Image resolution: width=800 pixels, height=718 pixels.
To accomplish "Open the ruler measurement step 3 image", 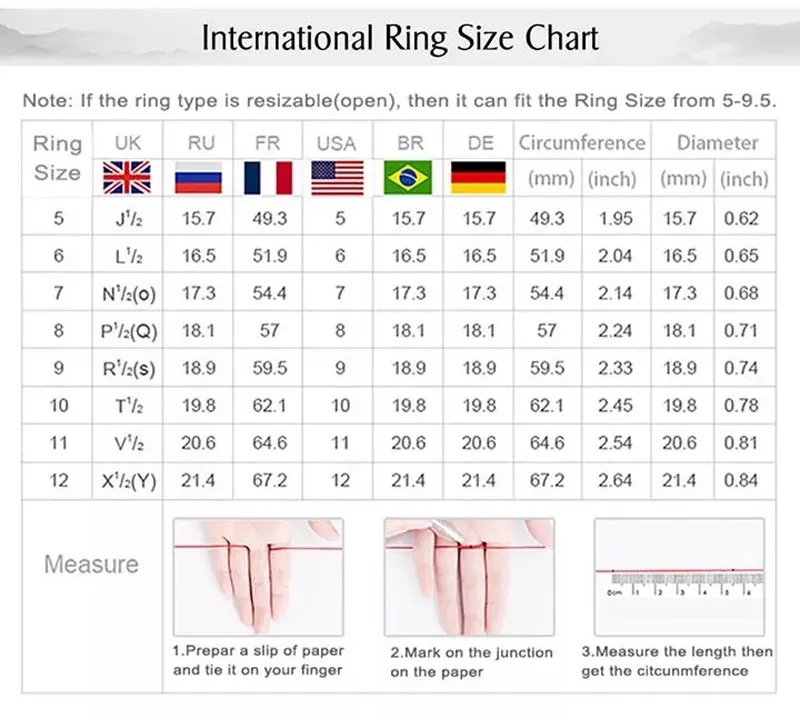I will (x=680, y=577).
